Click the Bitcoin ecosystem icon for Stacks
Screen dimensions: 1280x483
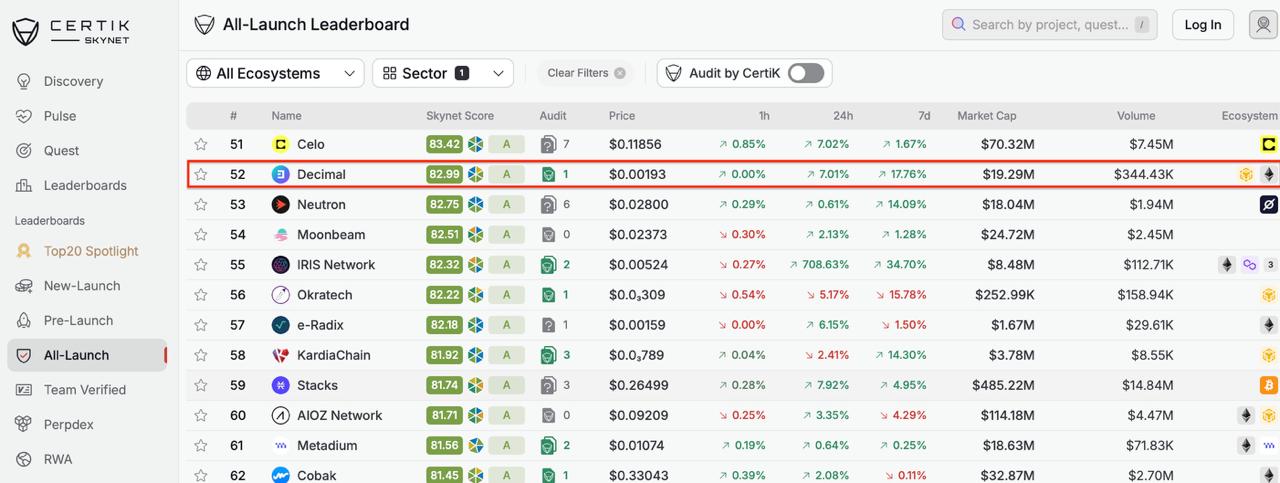coord(1268,385)
